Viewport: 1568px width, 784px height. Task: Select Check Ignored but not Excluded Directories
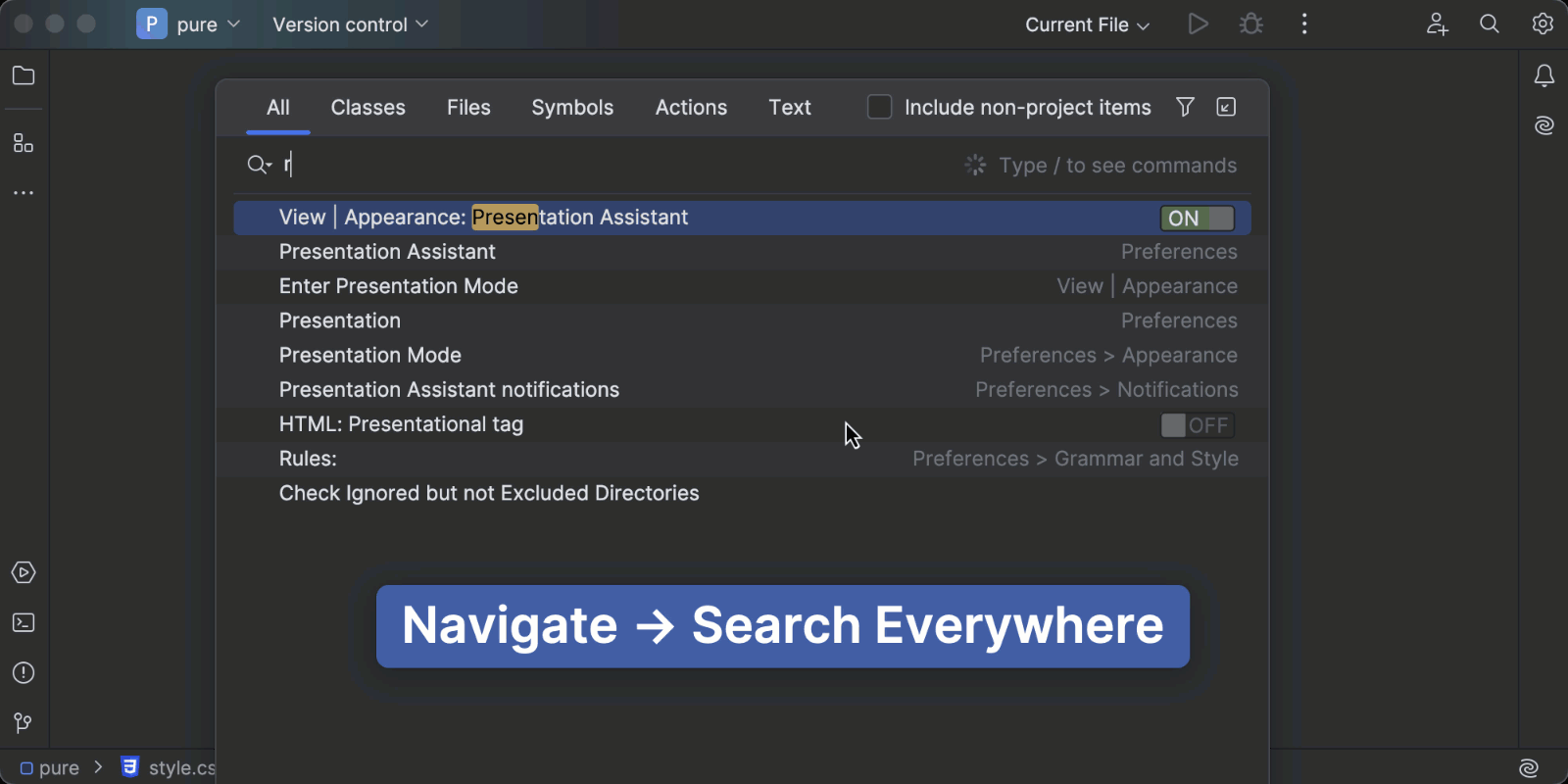pyautogui.click(x=742, y=493)
